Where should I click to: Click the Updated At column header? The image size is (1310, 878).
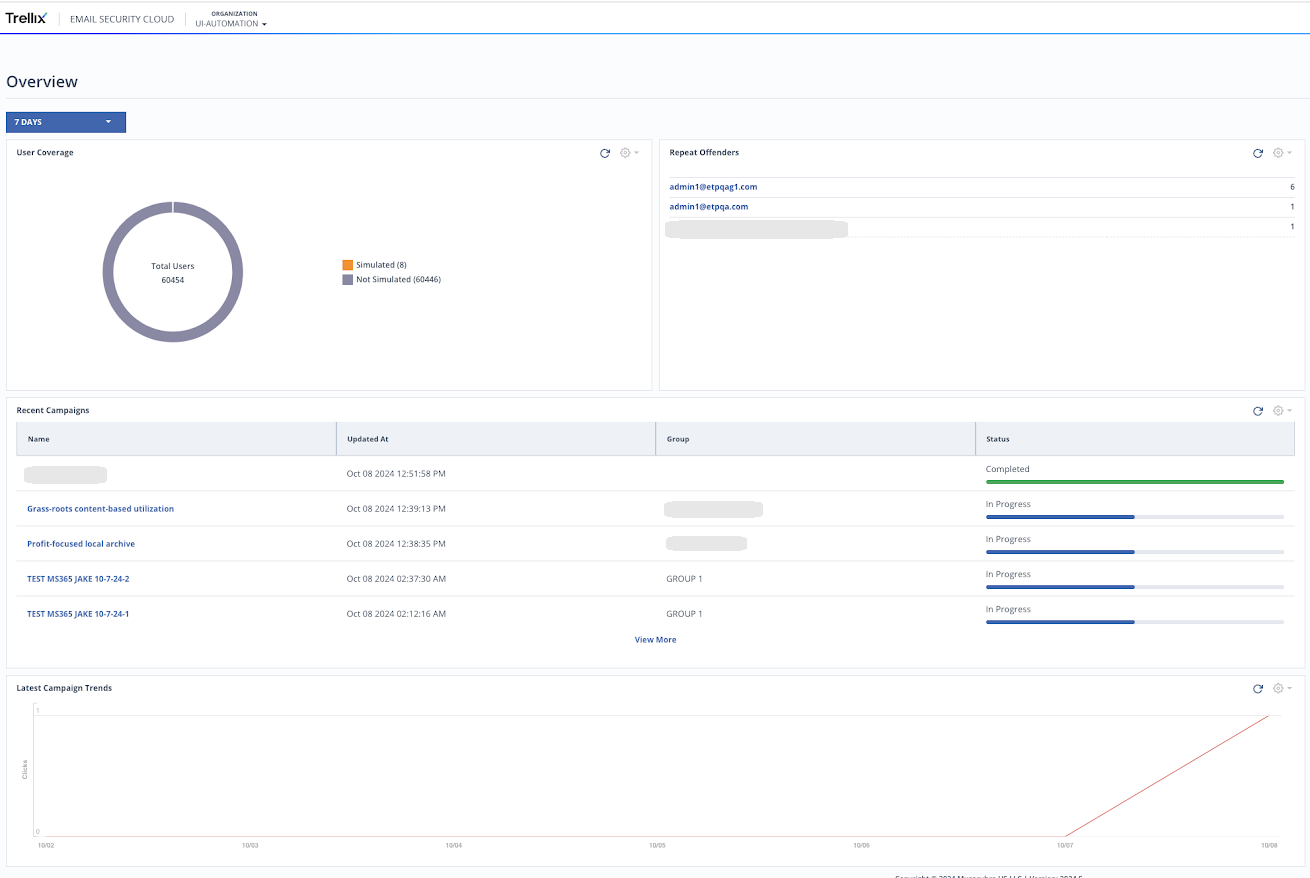(x=496, y=439)
